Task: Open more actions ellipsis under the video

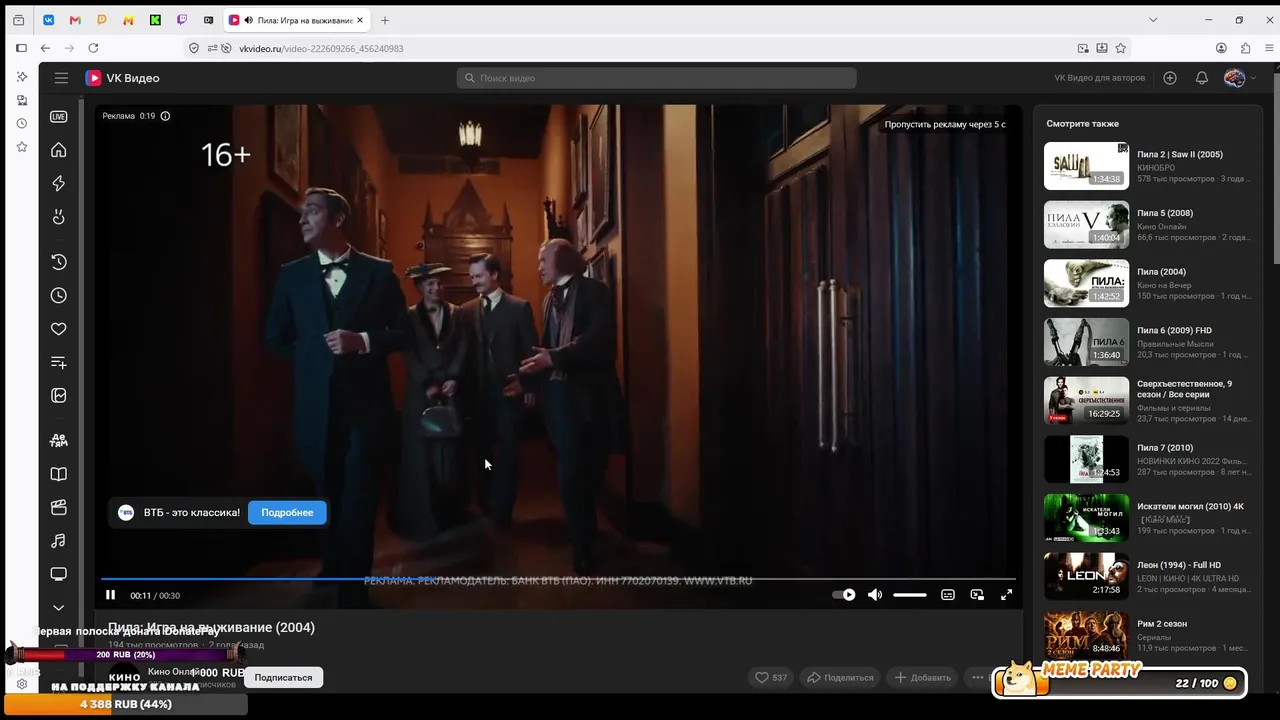Action: point(978,677)
